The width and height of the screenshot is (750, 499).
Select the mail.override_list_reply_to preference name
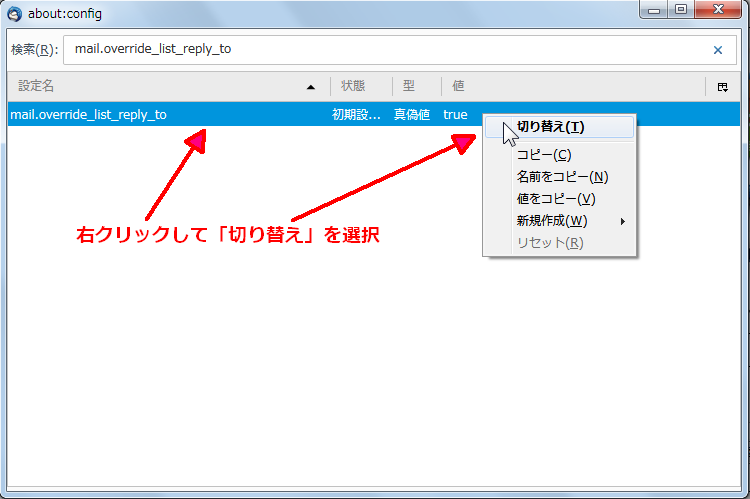tap(88, 115)
